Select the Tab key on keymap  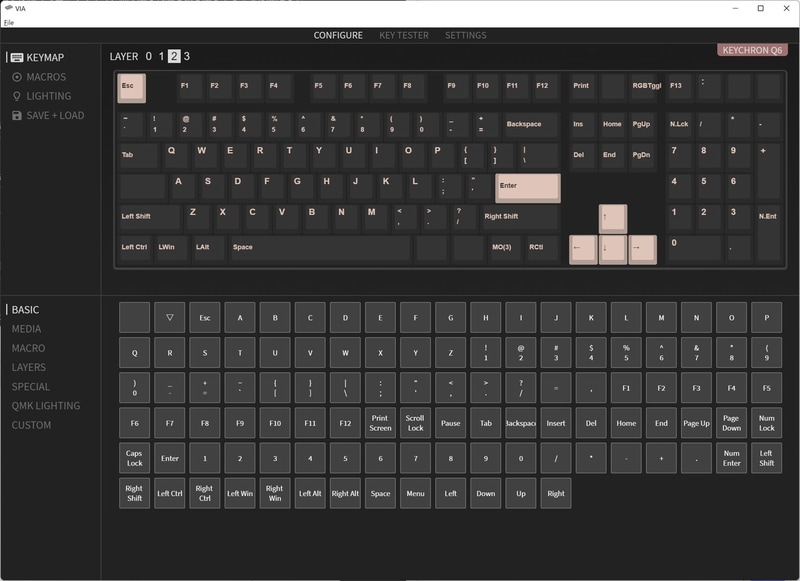tap(138, 157)
